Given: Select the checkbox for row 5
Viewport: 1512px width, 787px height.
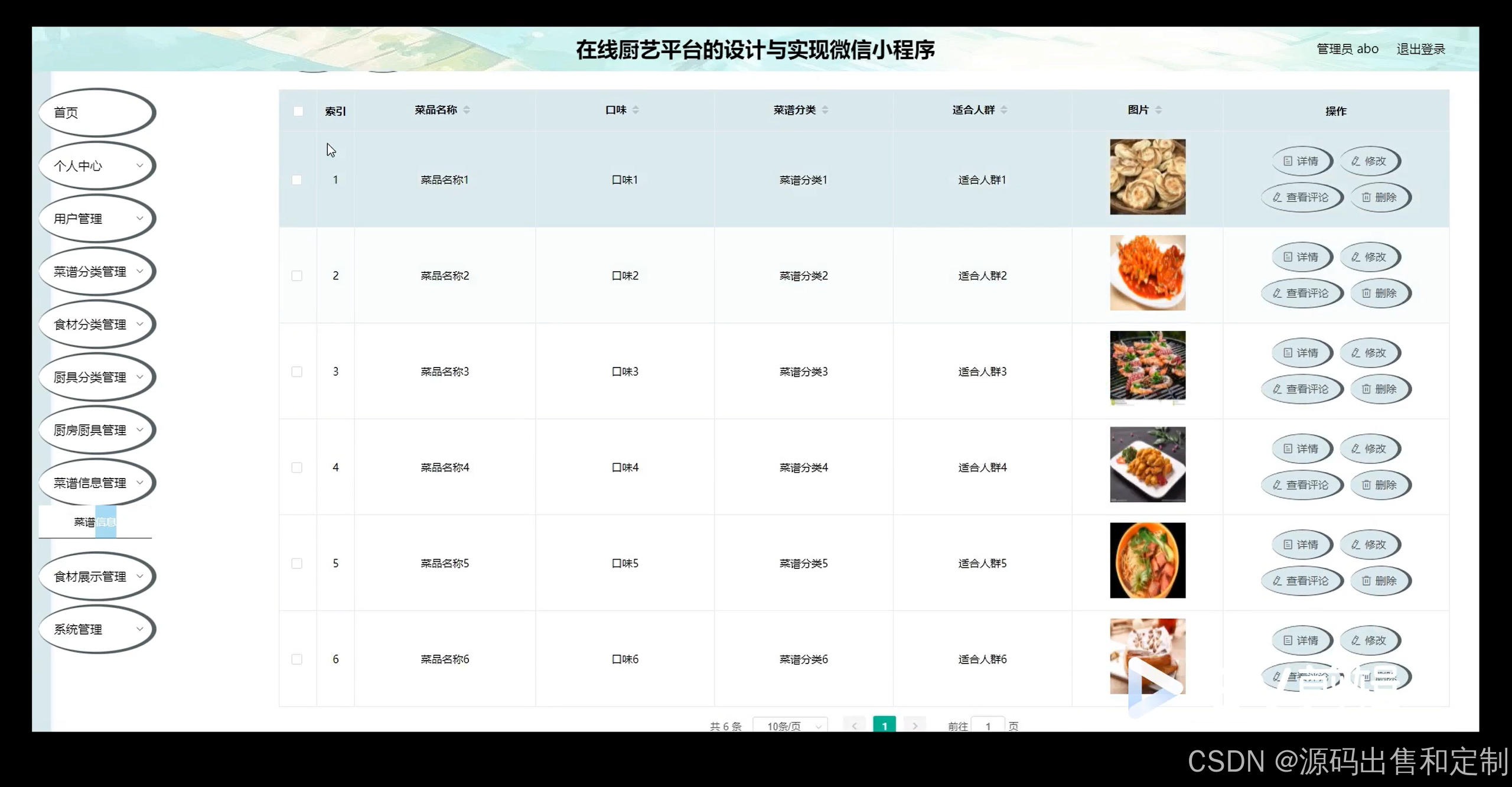Looking at the screenshot, I should pos(297,564).
